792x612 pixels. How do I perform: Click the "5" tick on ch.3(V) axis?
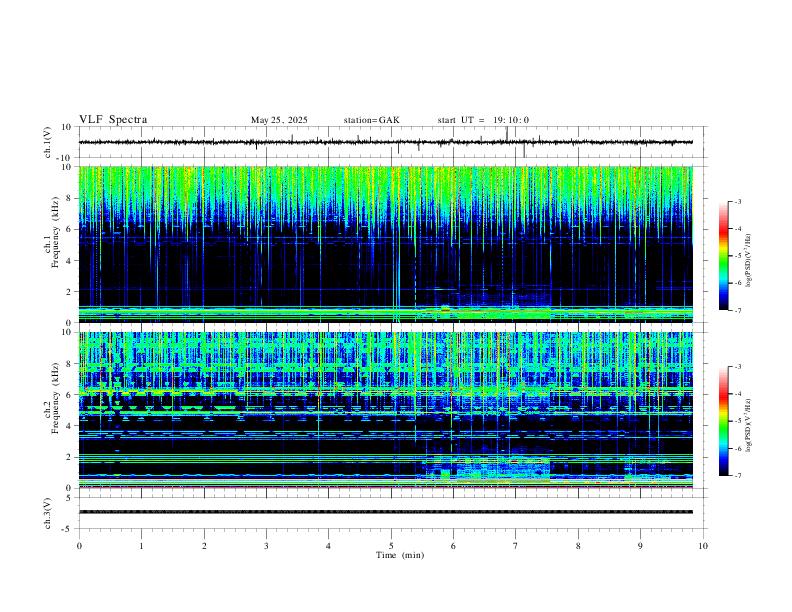[x=70, y=497]
